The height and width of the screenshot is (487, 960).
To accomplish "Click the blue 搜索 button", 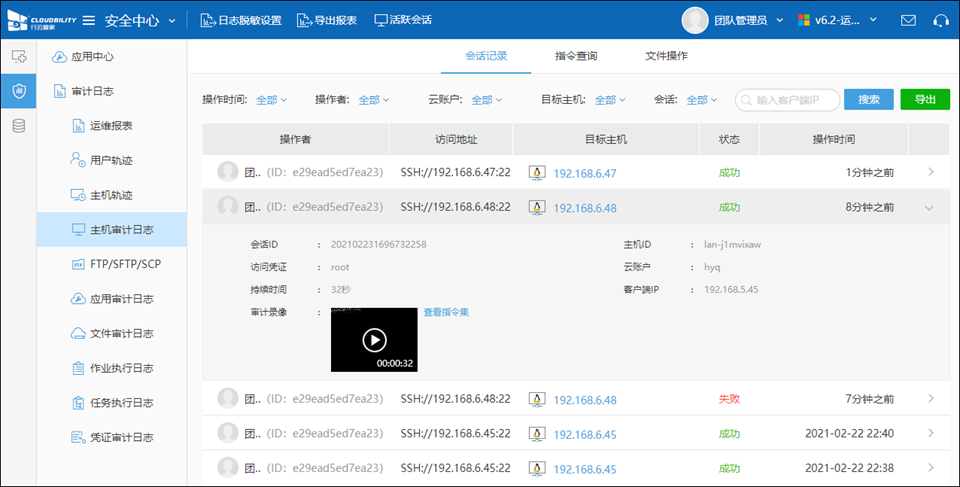I will click(x=868, y=100).
